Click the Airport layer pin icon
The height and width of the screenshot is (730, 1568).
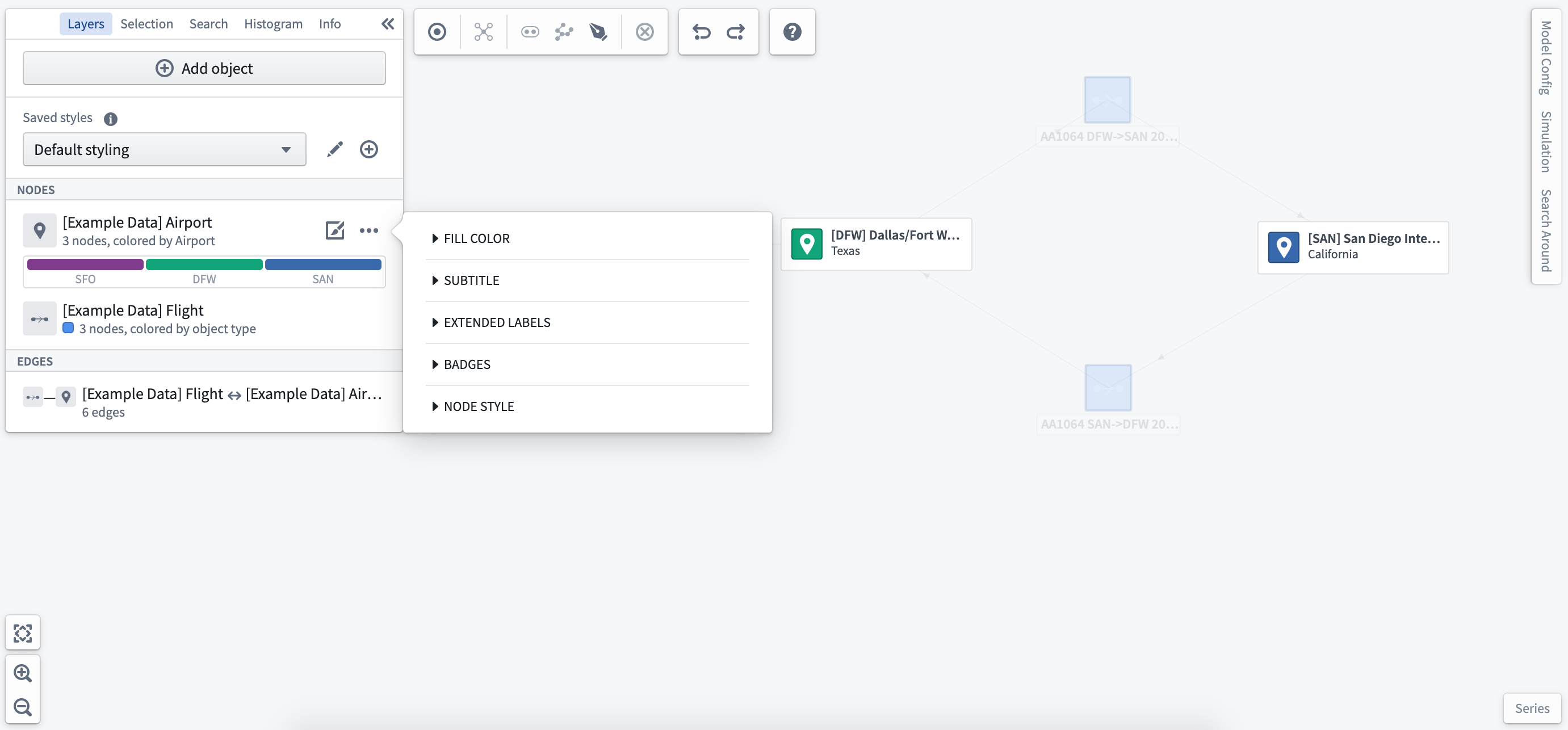[x=40, y=230]
